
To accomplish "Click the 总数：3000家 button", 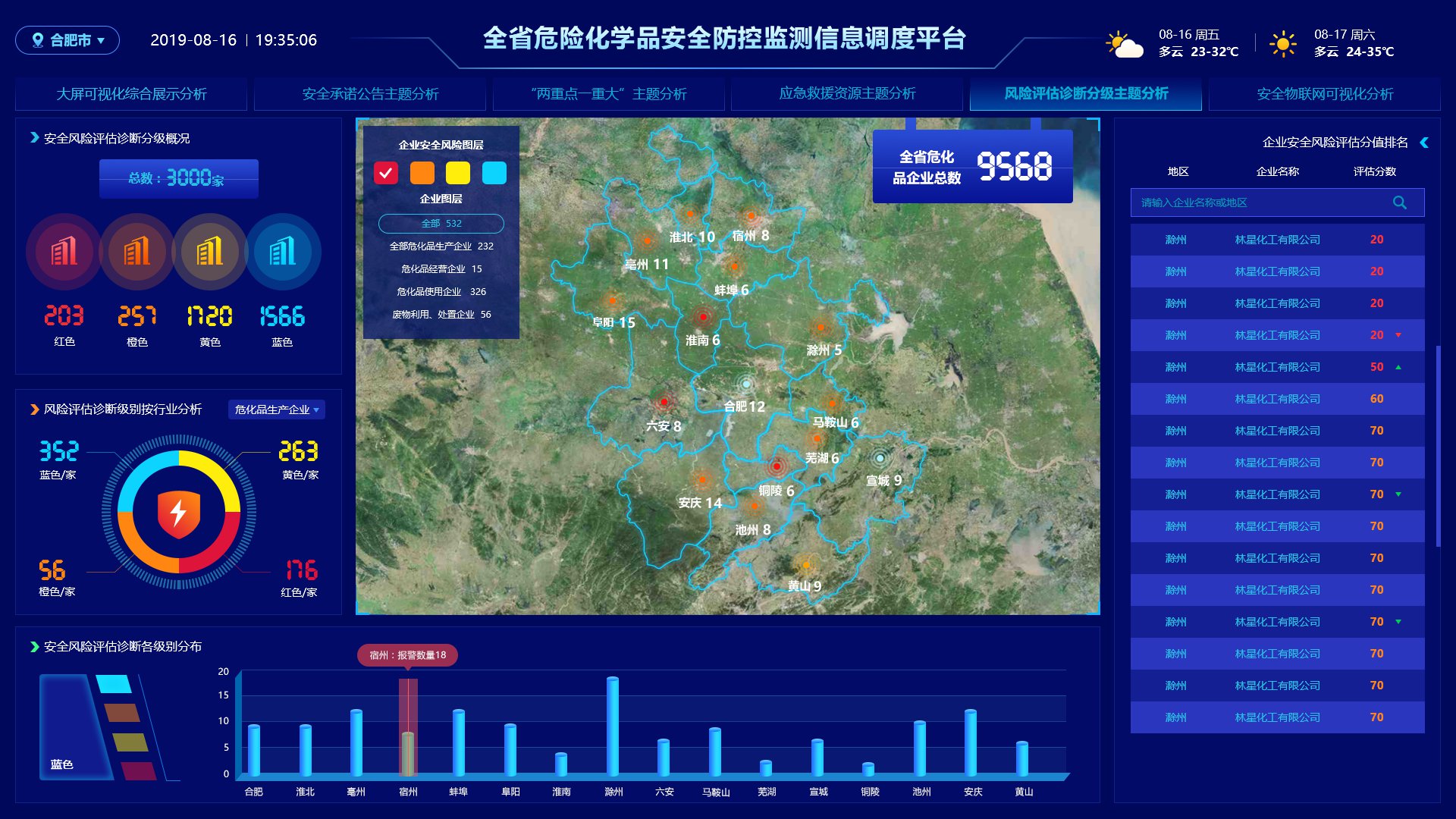I will coord(179,179).
